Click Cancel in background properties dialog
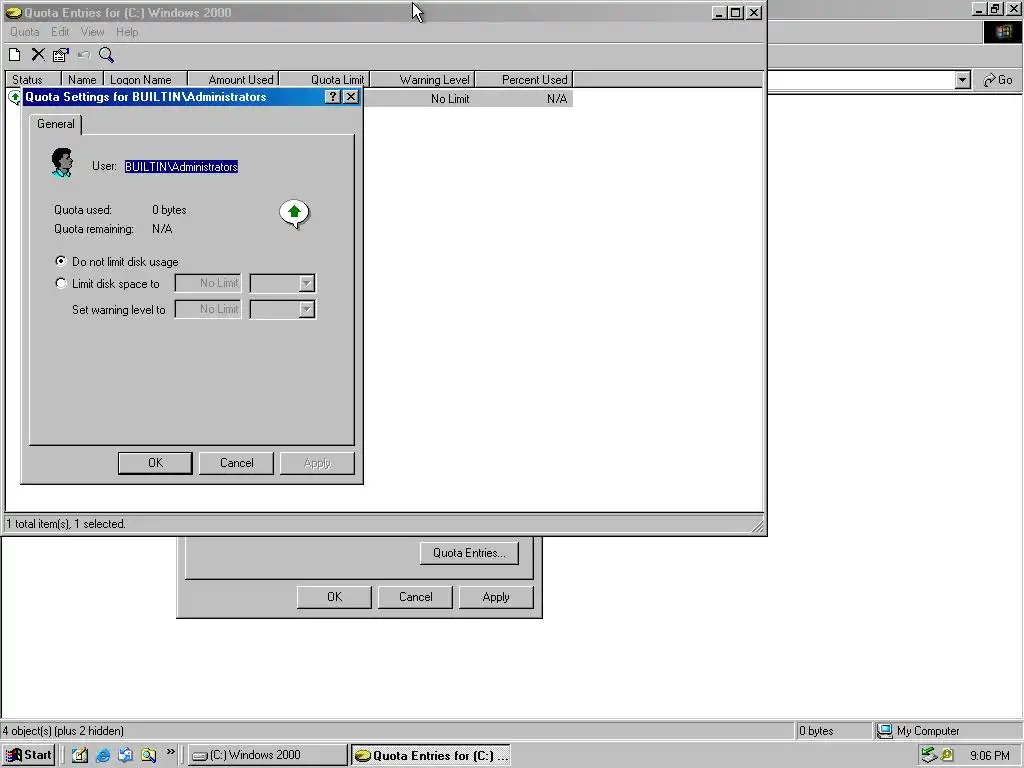The image size is (1024, 768). point(415,597)
